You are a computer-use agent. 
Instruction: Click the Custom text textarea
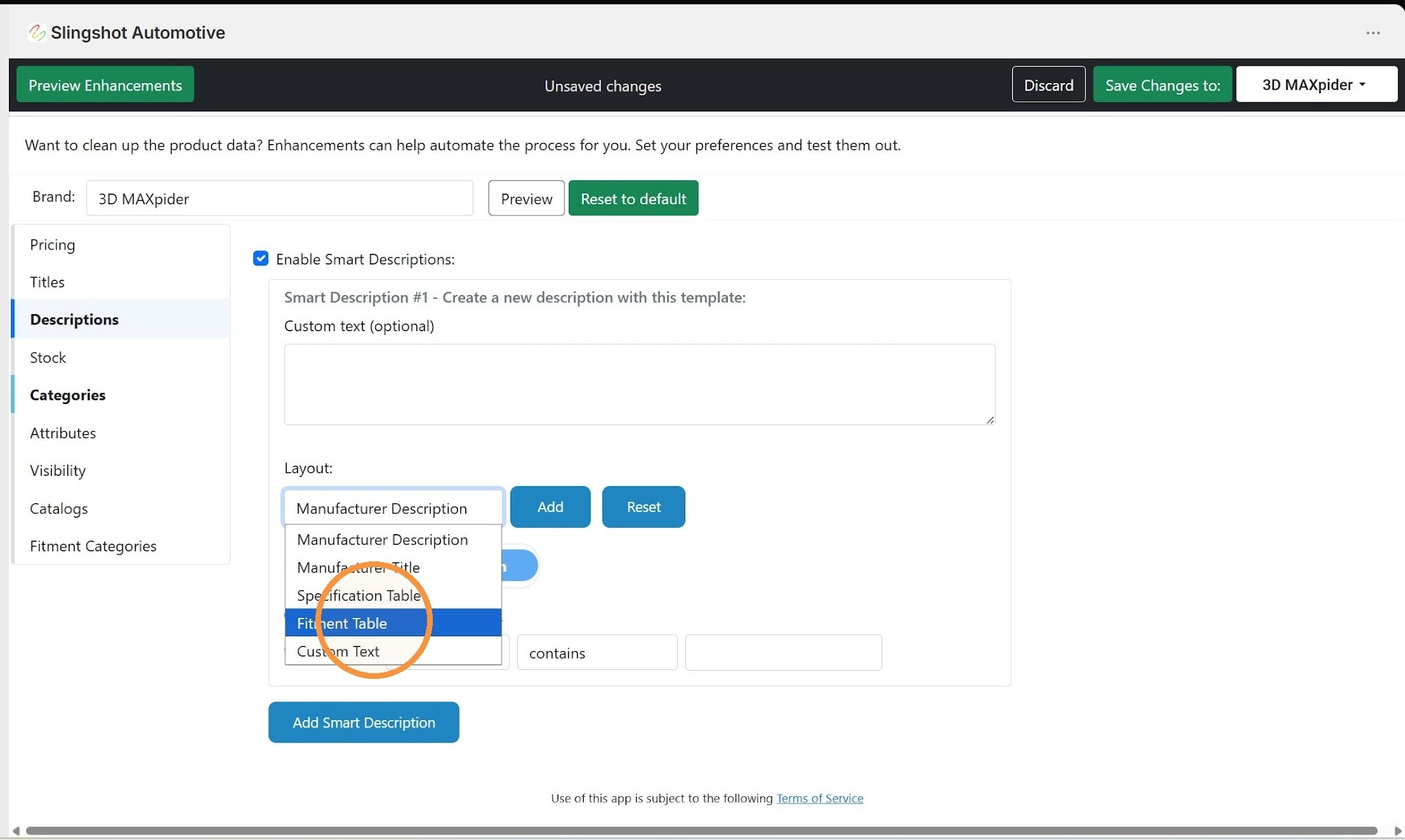point(639,384)
